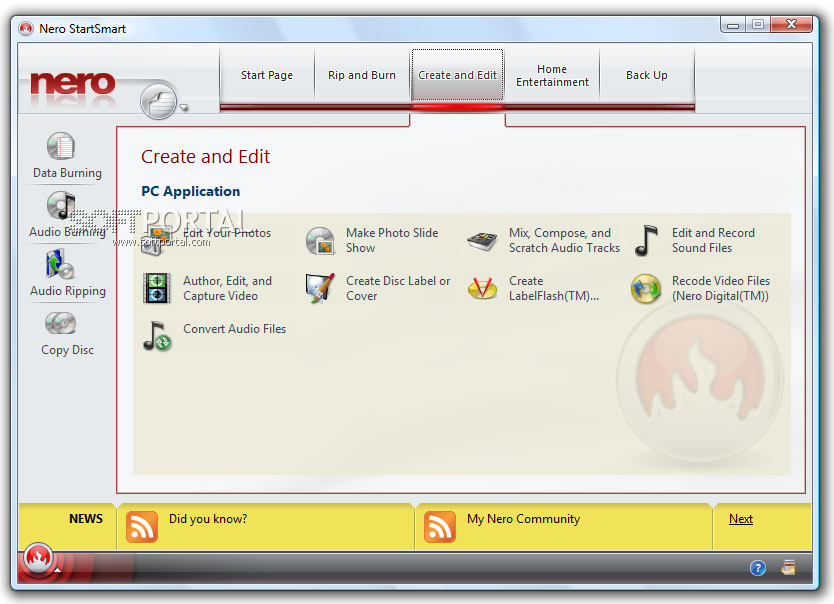Screen dimensions: 834x604
Task: Click the Create LabelFlash icon
Action: pyautogui.click(x=482, y=288)
